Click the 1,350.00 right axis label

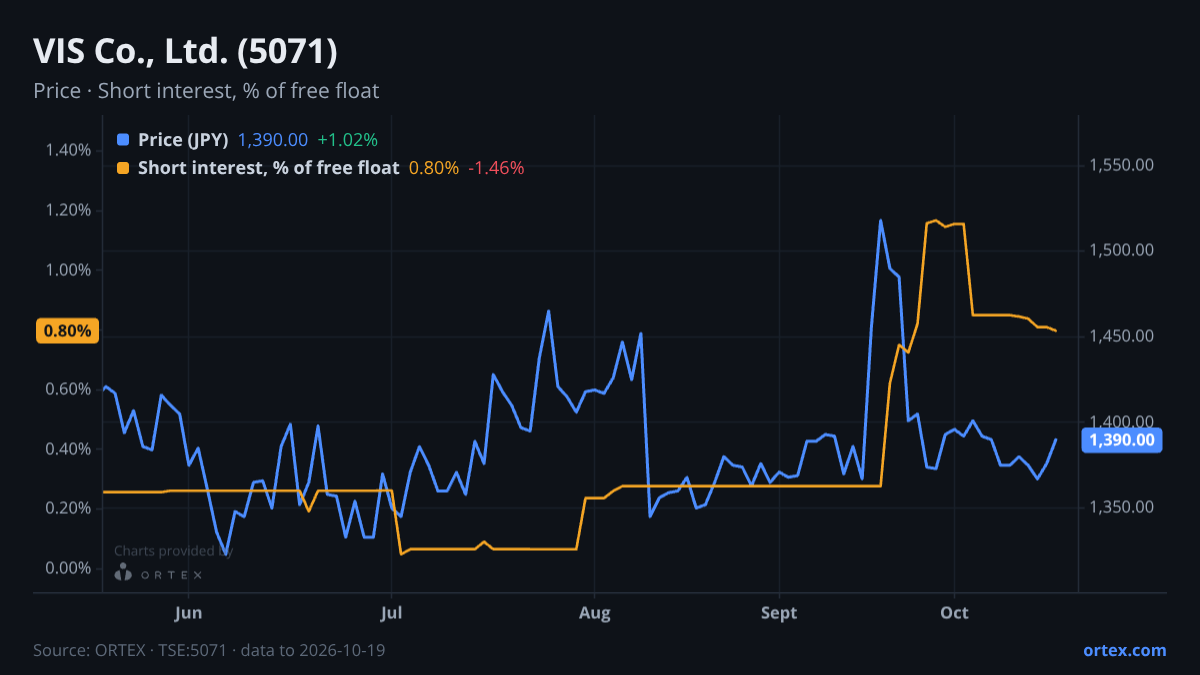1120,508
